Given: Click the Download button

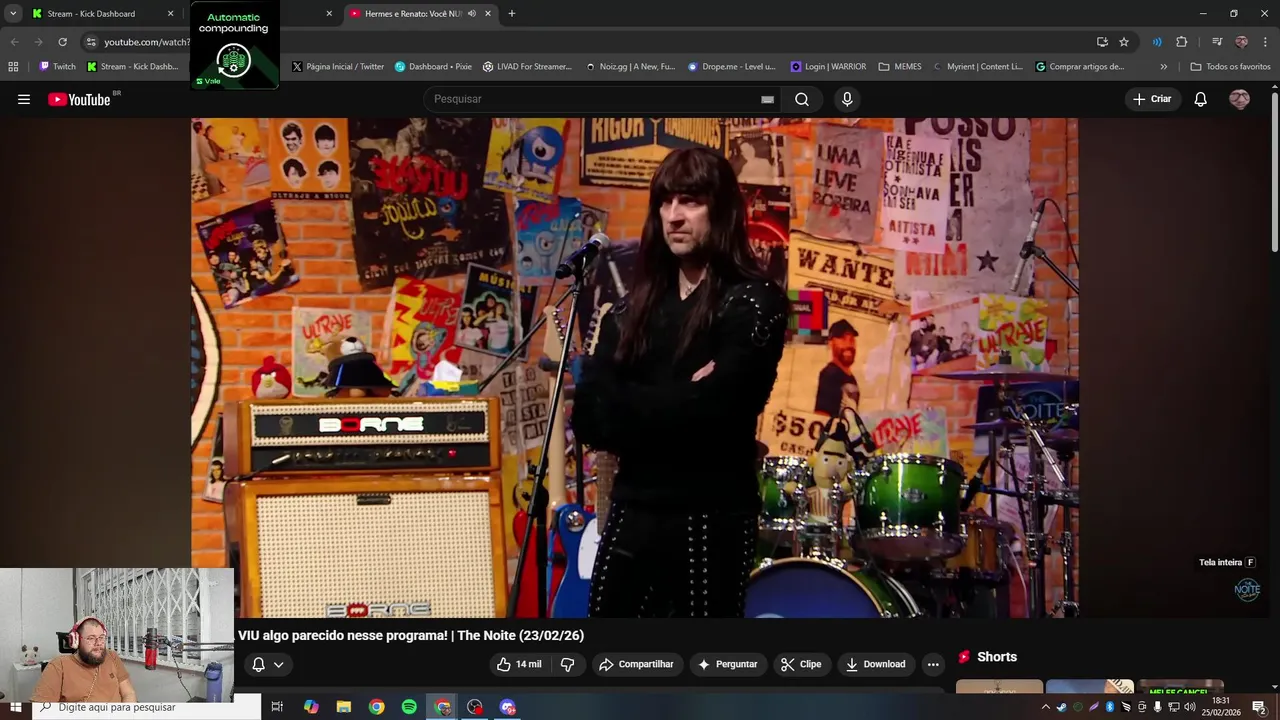Looking at the screenshot, I should coord(875,664).
